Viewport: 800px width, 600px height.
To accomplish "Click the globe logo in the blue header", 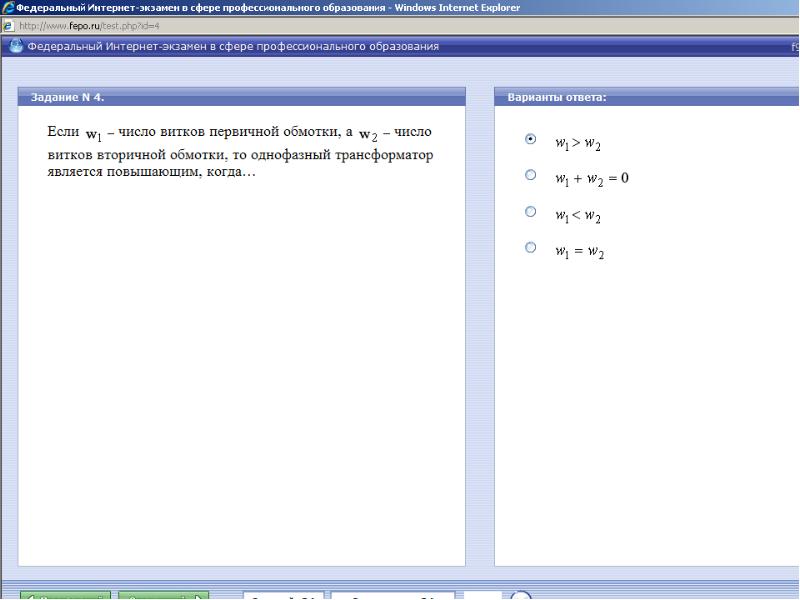I will [x=16, y=46].
